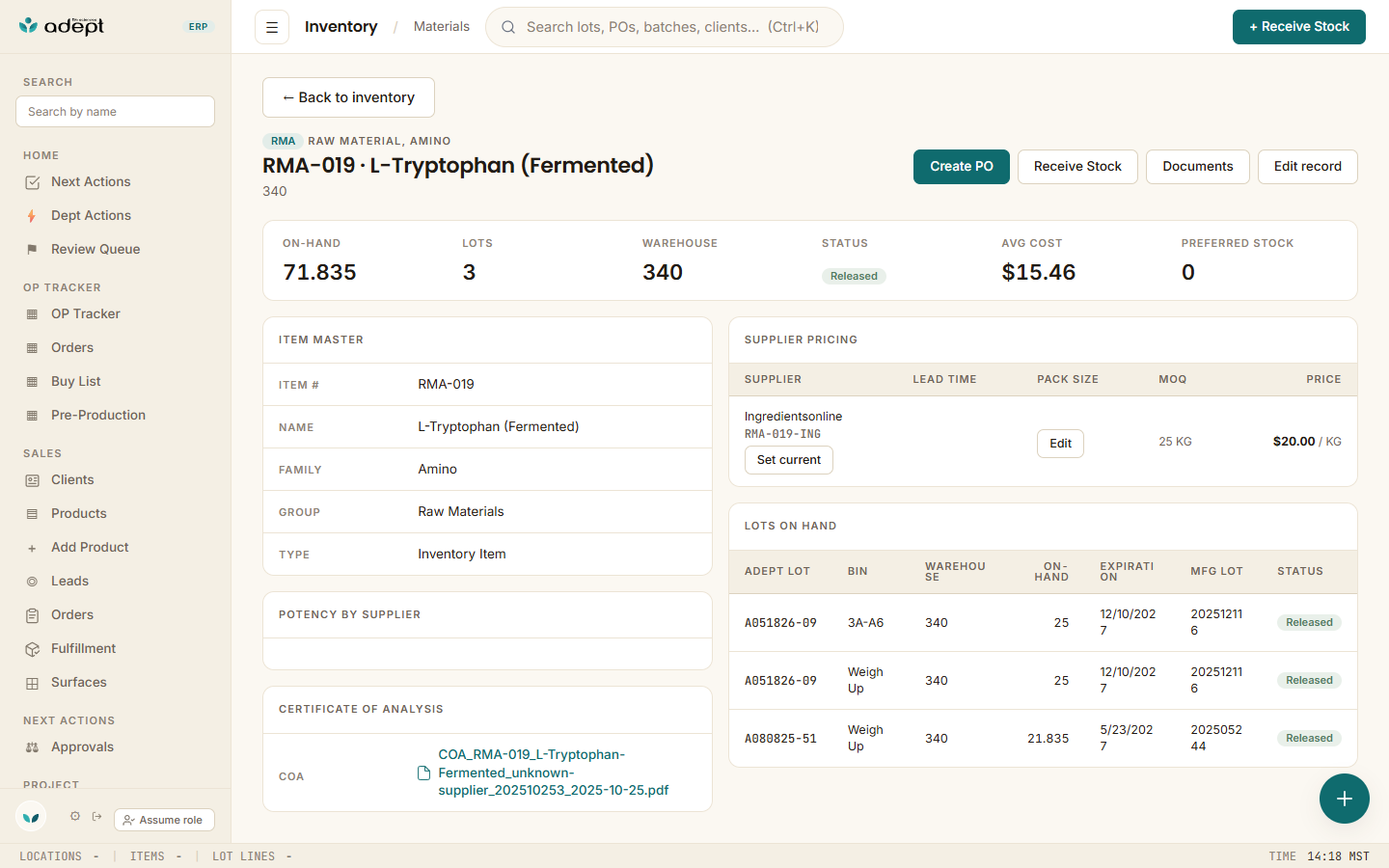Open Next Actions via its checkbox icon
Viewport: 1389px width, 868px height.
[32, 182]
